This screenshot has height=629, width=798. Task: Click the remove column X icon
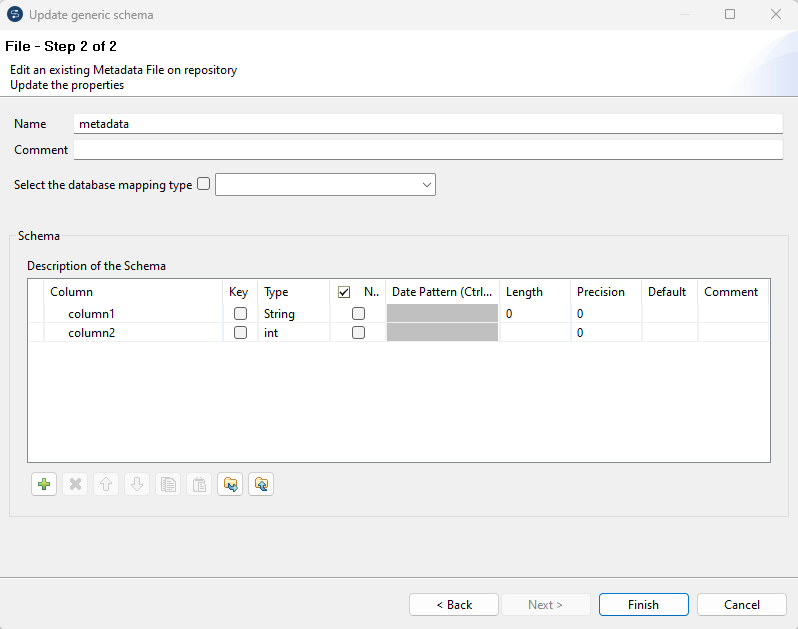(x=75, y=485)
